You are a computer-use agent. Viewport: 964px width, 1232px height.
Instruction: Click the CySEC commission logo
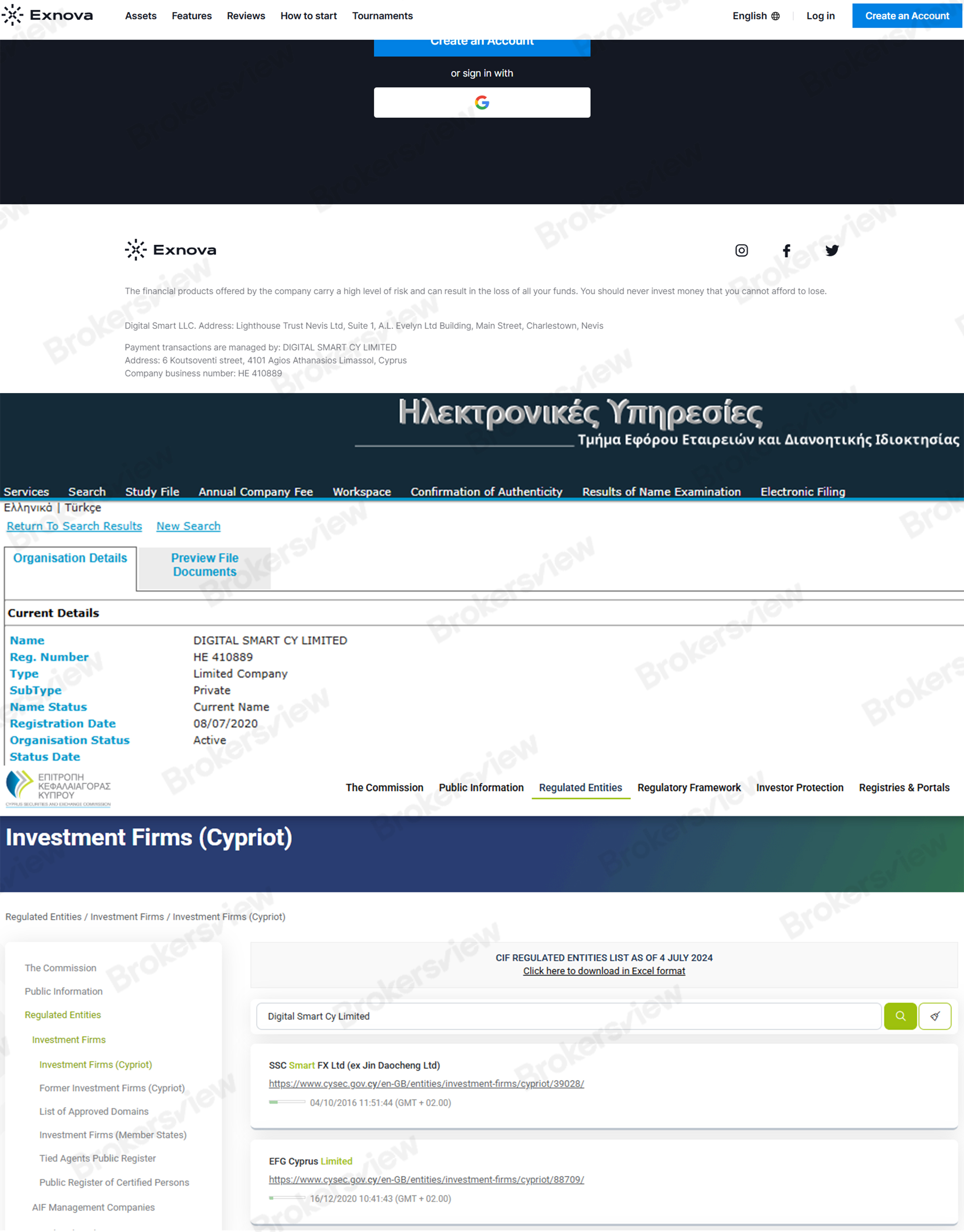58,788
